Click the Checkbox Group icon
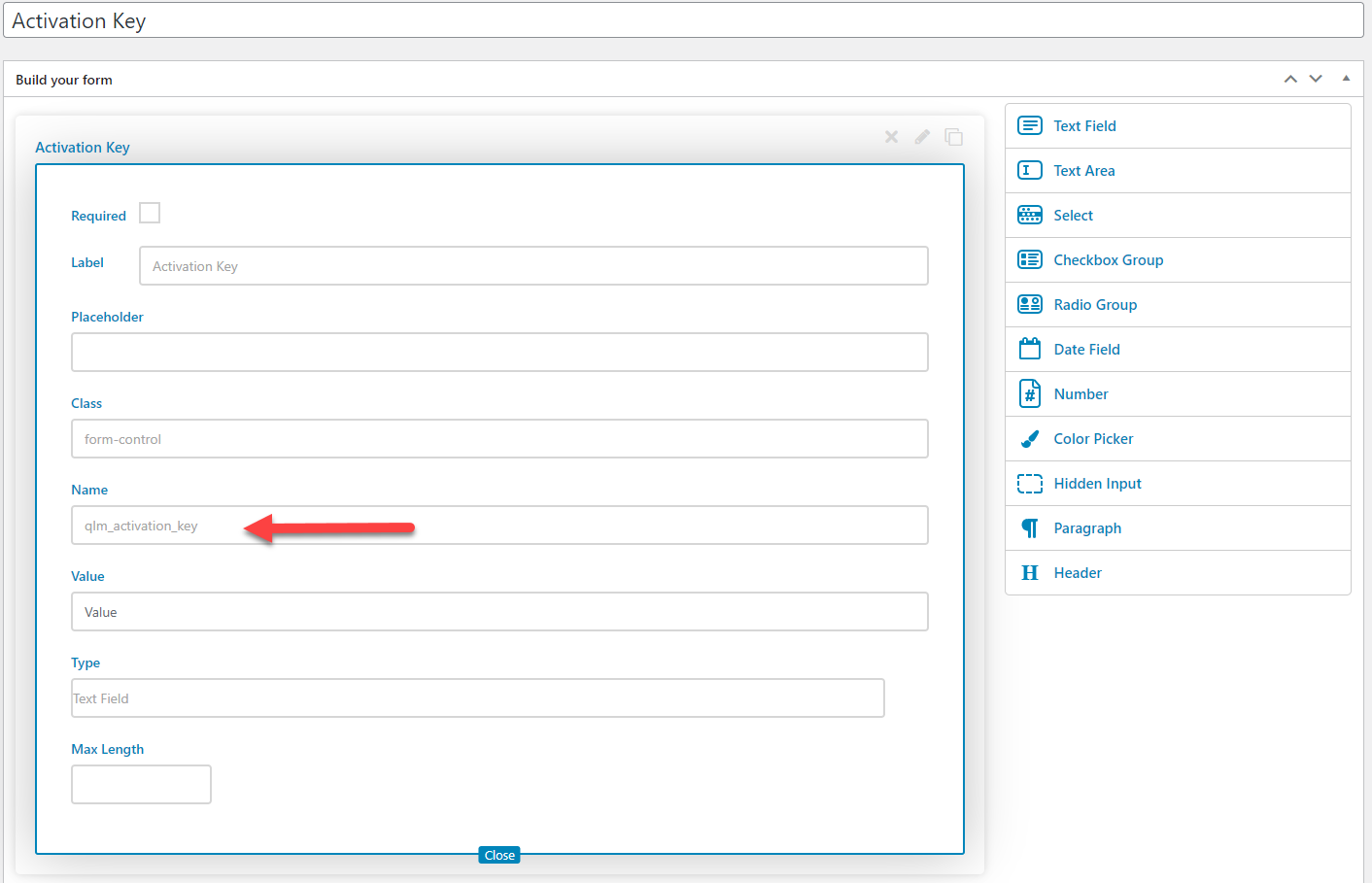Screen dimensions: 1372x883 pos(1030,259)
